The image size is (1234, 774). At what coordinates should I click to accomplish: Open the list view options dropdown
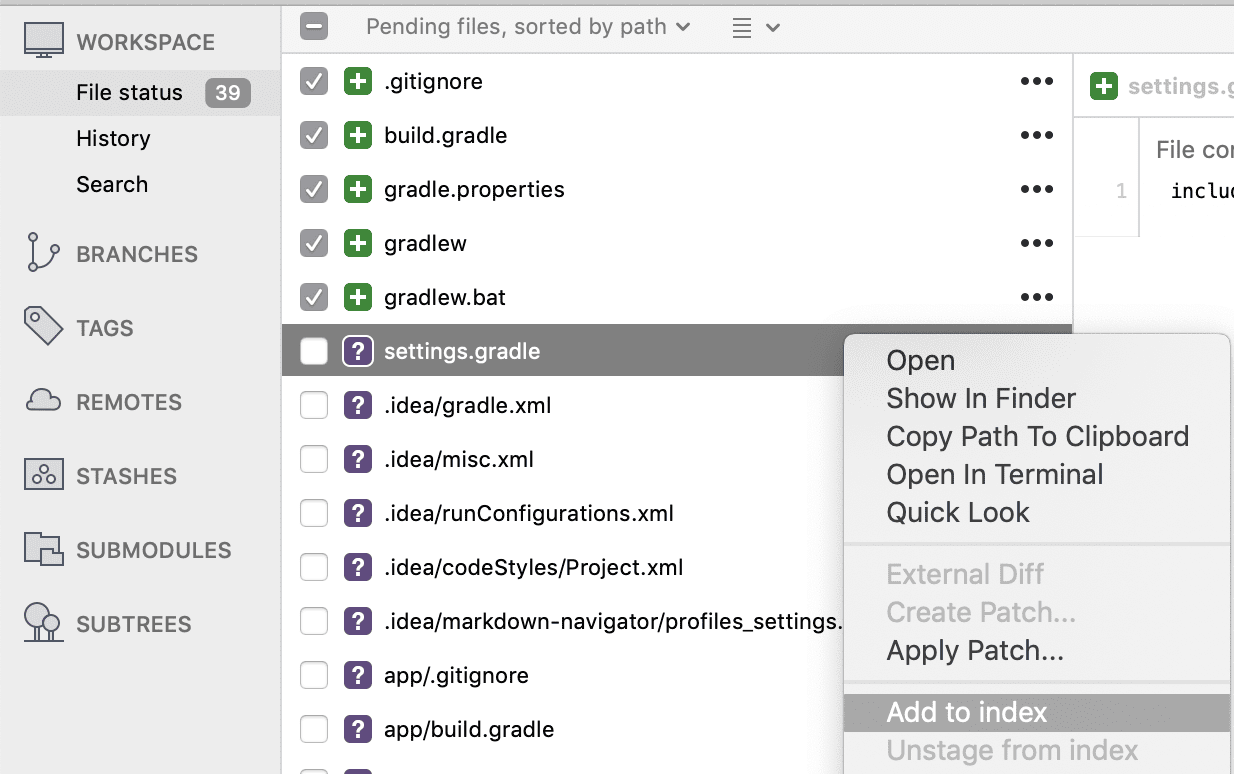tap(756, 27)
